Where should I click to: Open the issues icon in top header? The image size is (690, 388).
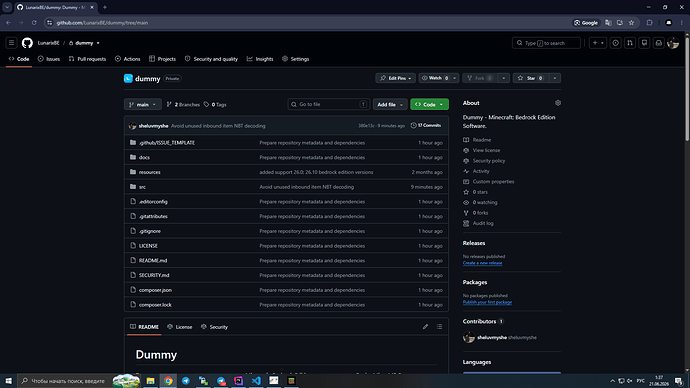(x=615, y=43)
